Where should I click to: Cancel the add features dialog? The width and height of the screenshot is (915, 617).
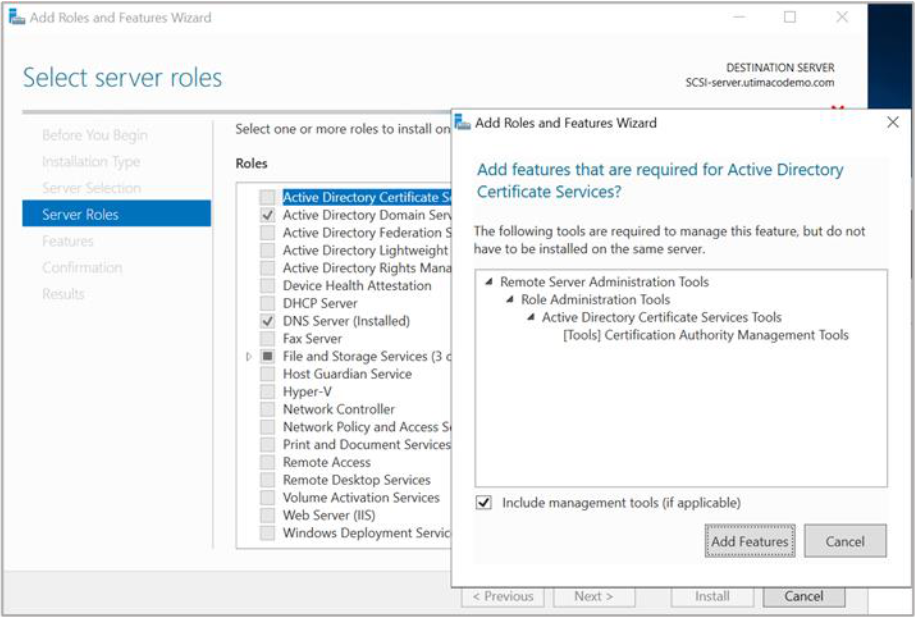point(844,541)
